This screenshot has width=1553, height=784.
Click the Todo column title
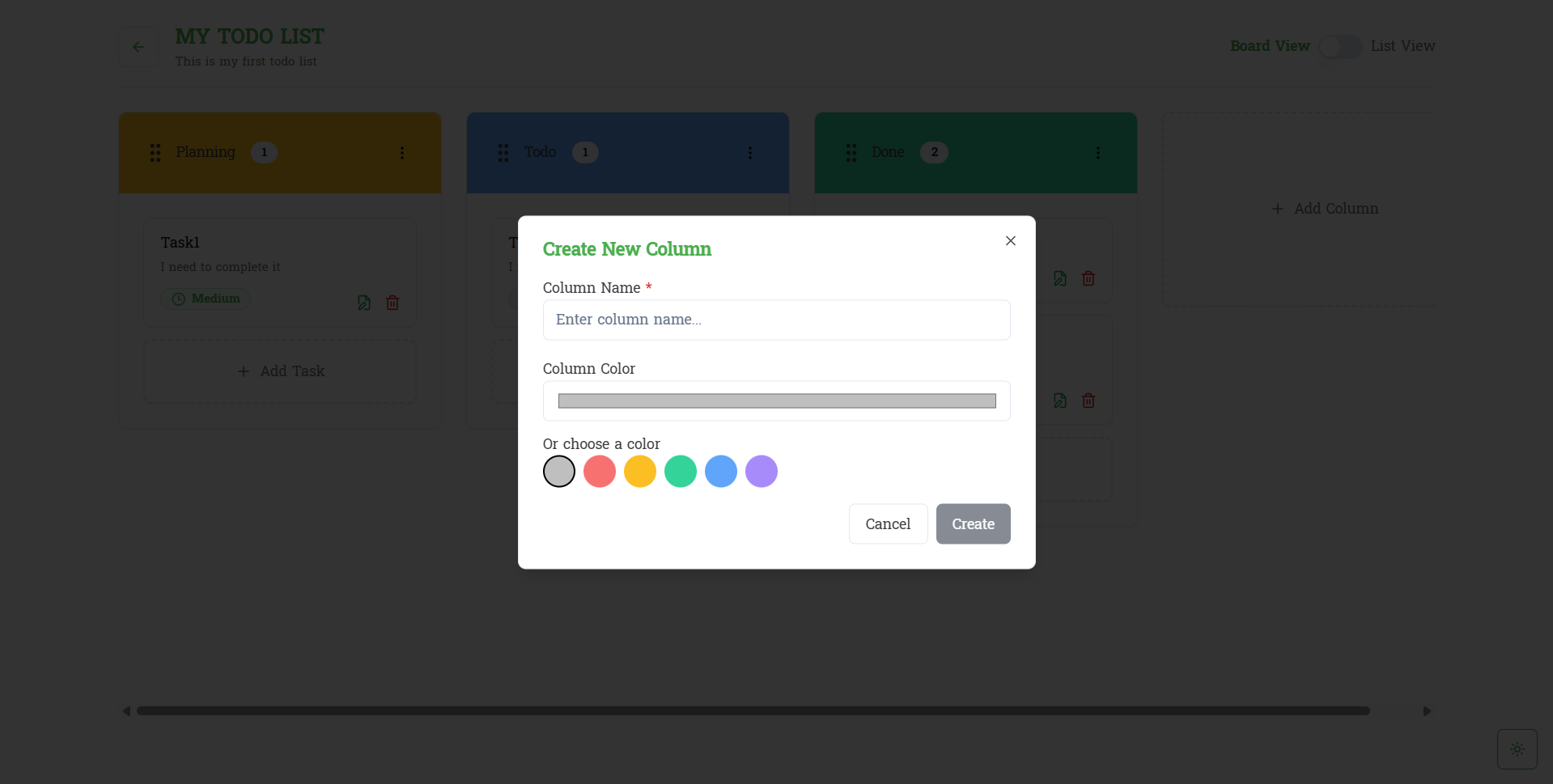pos(540,152)
